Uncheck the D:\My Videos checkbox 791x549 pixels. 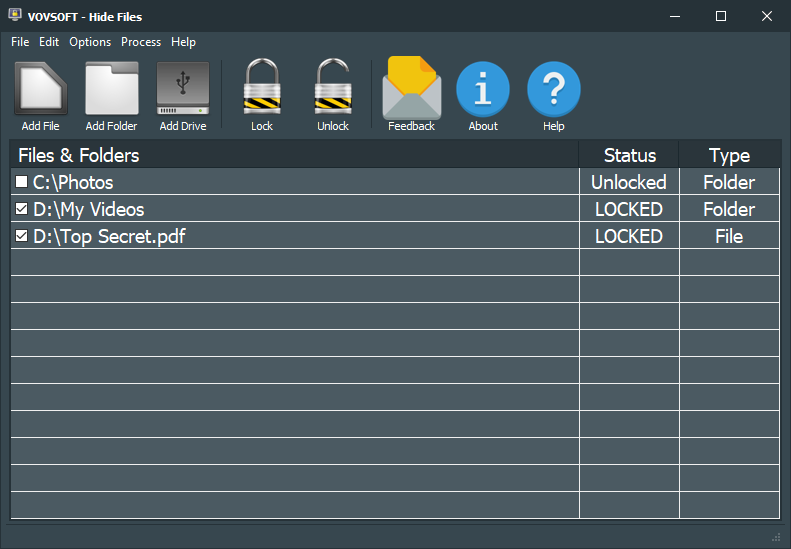pyautogui.click(x=22, y=209)
